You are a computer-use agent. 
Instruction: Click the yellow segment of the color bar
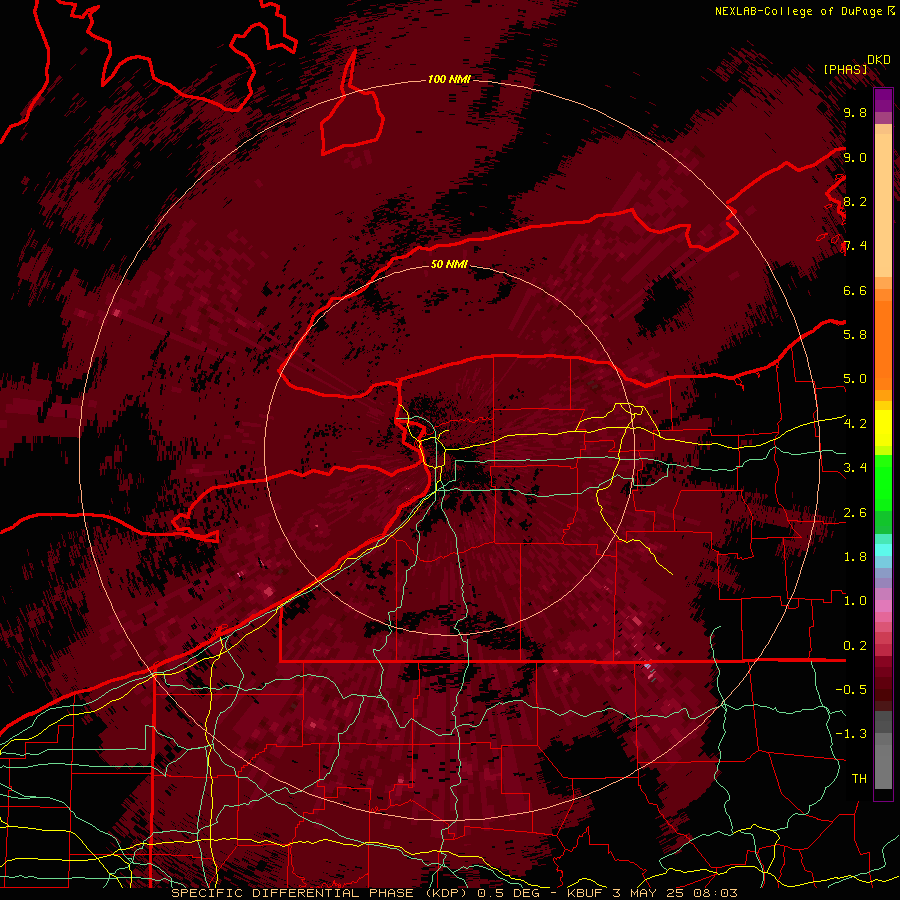click(883, 428)
